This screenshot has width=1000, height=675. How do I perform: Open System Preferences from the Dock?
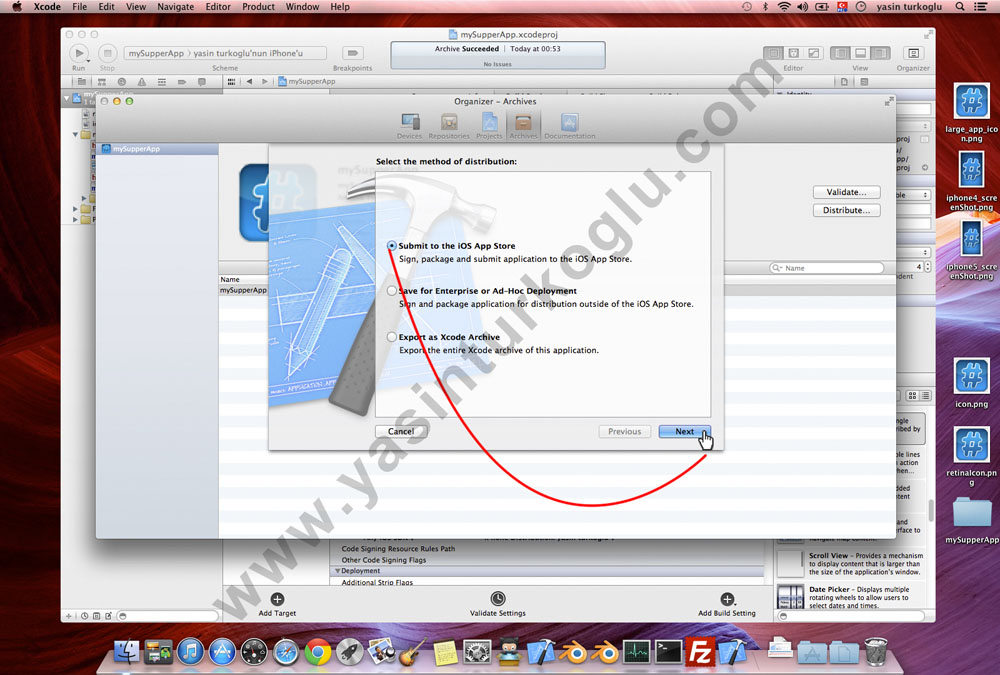point(477,652)
